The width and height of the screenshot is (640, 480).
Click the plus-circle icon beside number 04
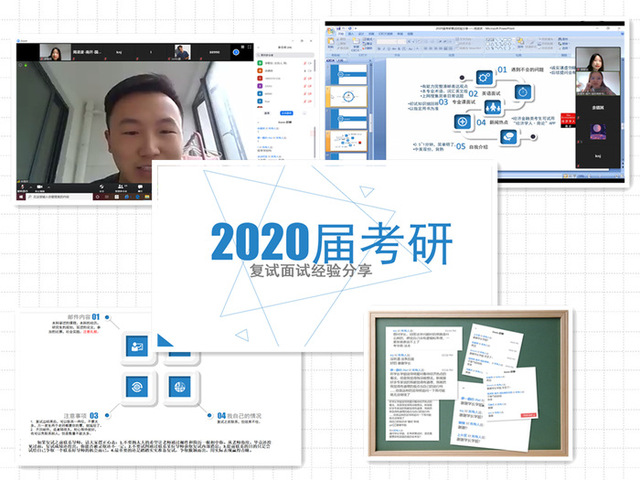pyautogui.click(x=463, y=122)
